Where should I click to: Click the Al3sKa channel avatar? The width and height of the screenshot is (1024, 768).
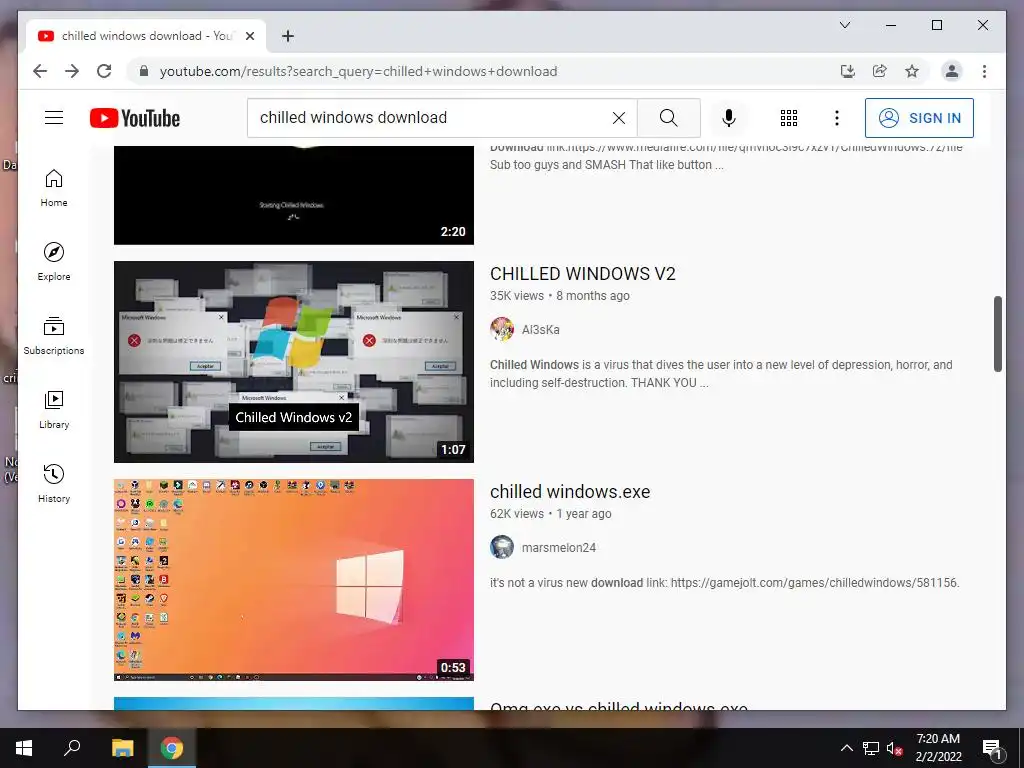502,329
